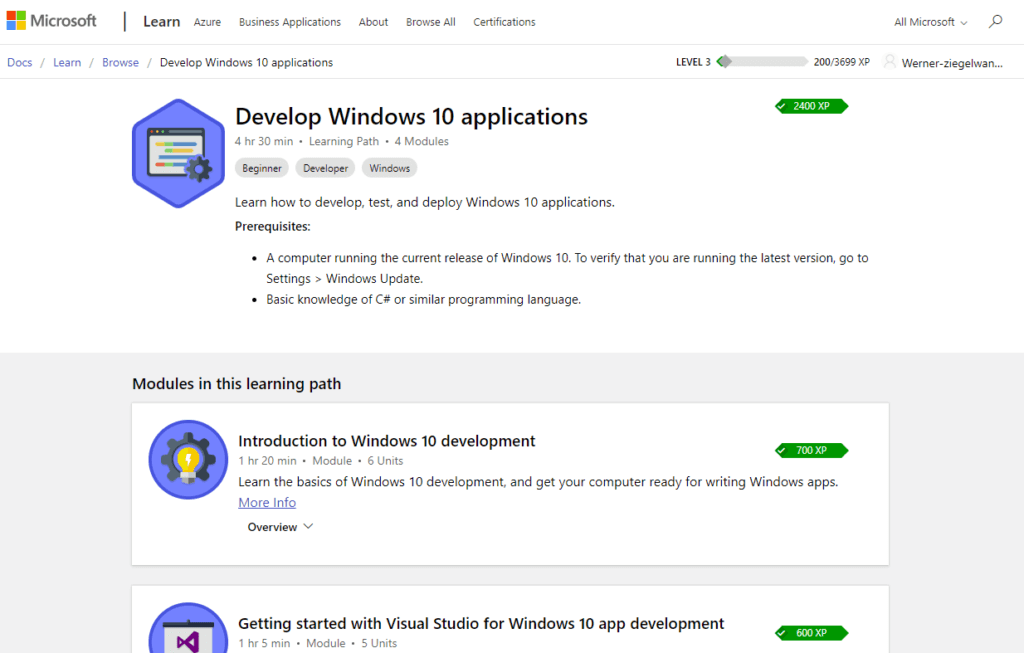Navigate to the Docs breadcrumb link

point(19,61)
